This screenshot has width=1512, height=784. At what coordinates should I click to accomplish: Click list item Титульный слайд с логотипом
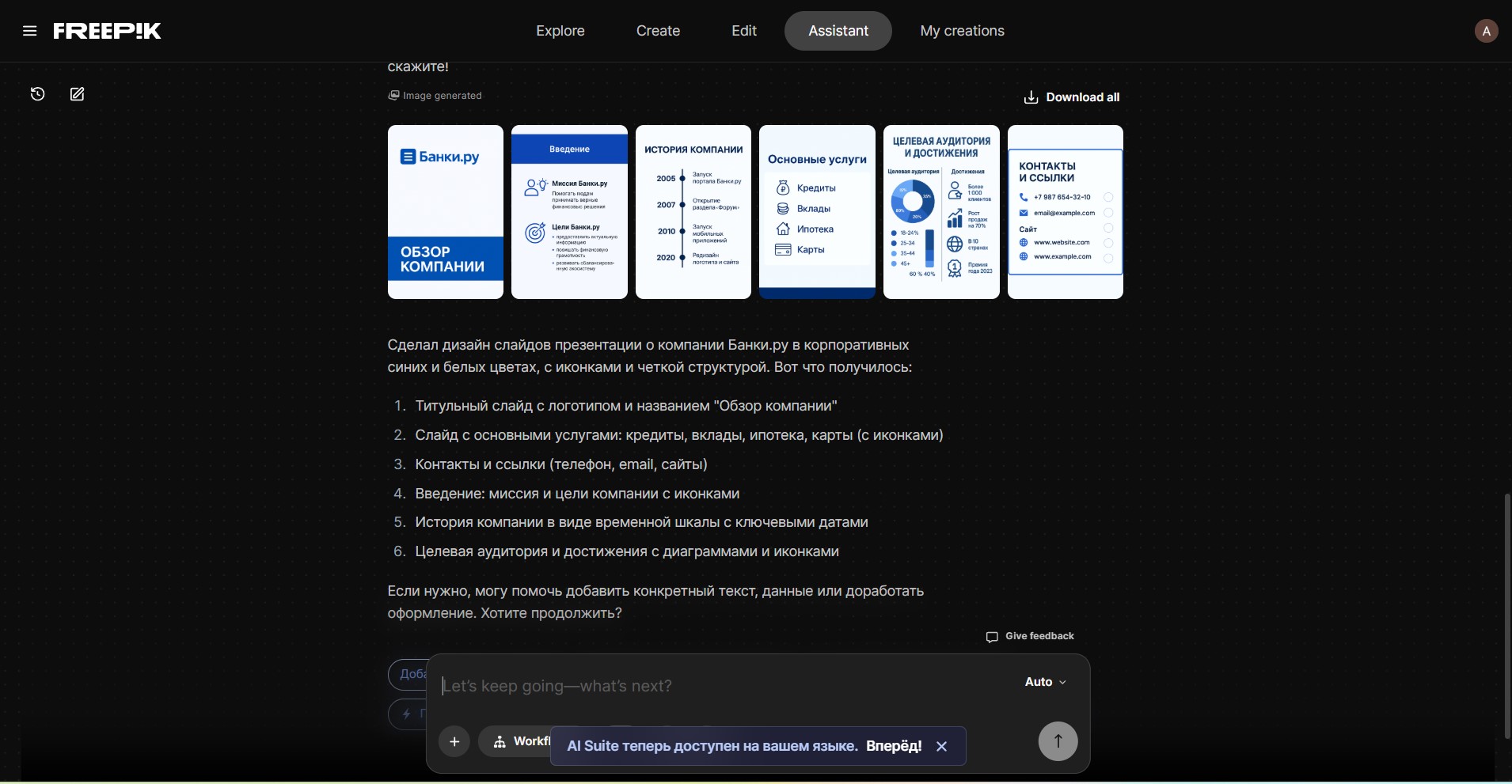coord(626,406)
